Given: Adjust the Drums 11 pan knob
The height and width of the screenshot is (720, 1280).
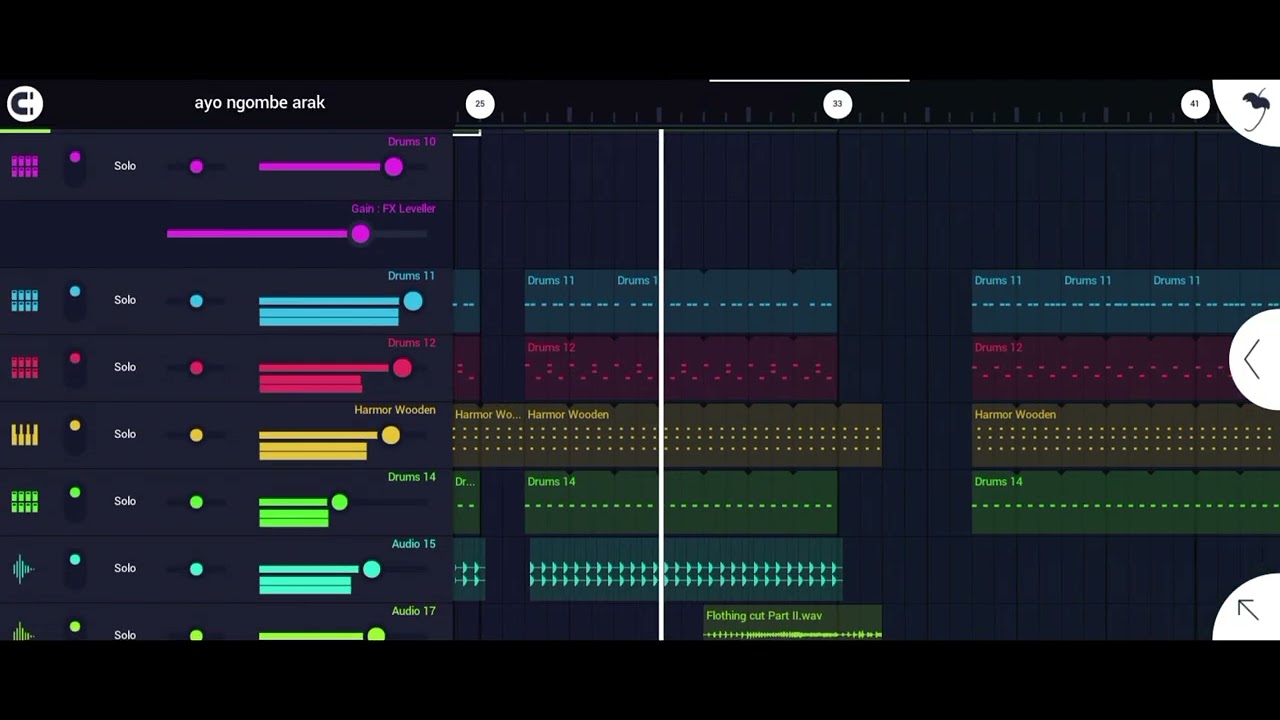Looking at the screenshot, I should [x=196, y=300].
